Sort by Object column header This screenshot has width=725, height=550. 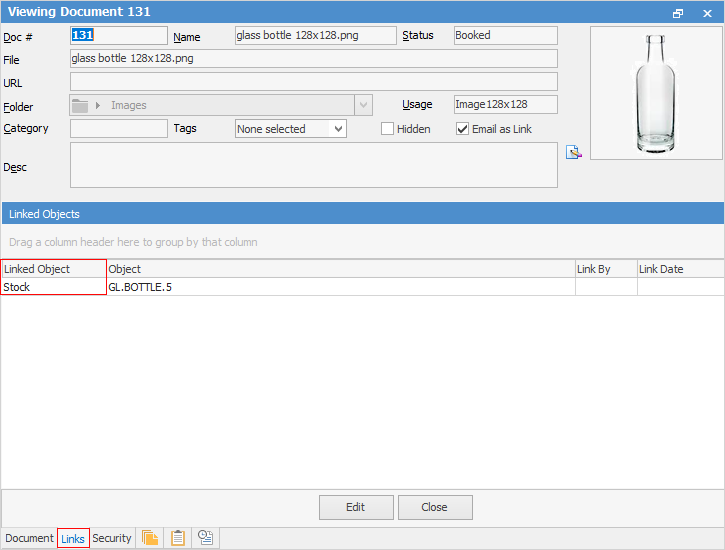coord(341,269)
